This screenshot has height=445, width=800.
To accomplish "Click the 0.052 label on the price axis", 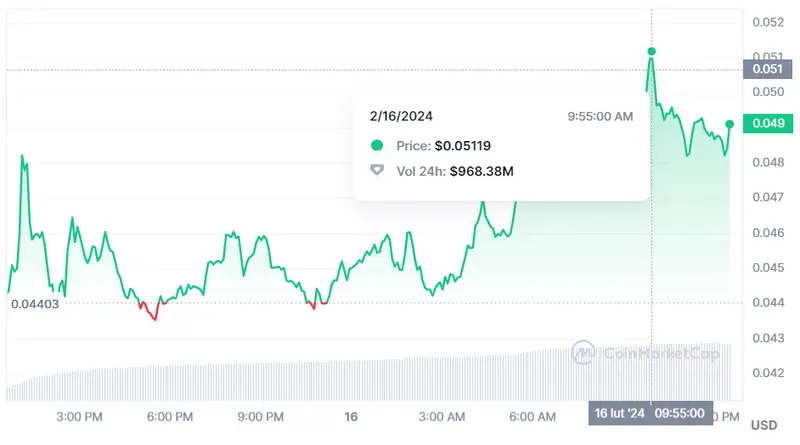I will (x=767, y=22).
